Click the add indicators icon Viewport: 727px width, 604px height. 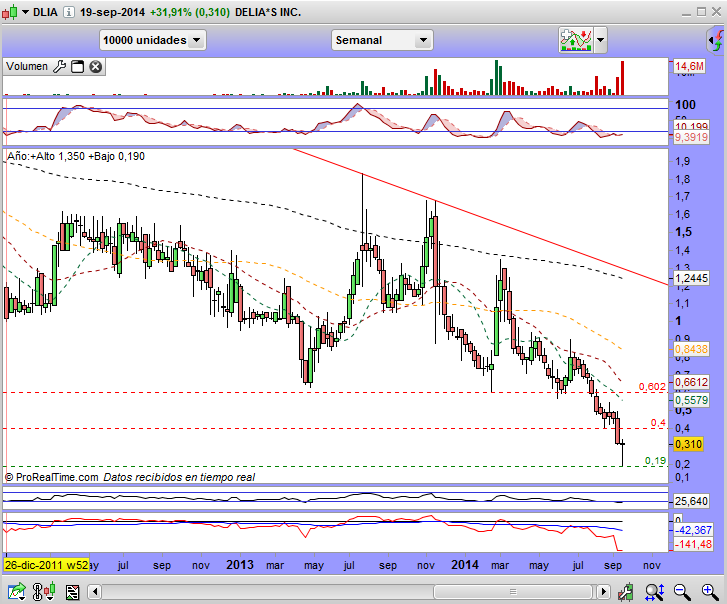(576, 40)
